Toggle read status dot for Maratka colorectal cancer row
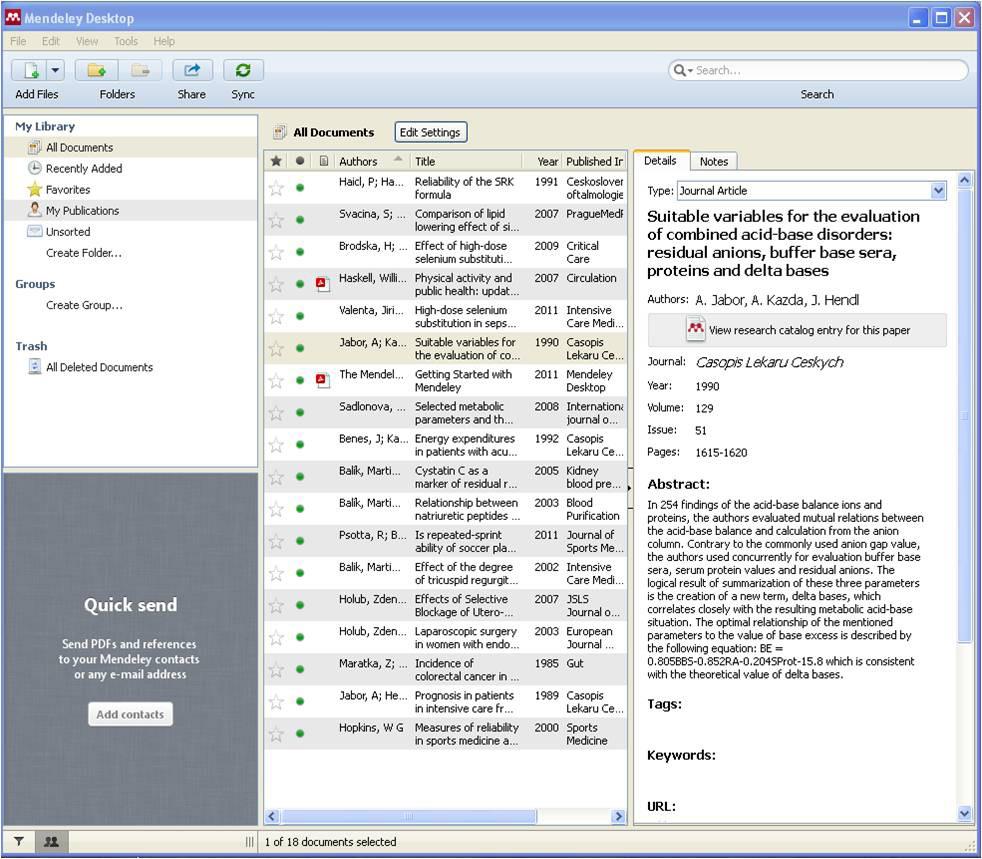This screenshot has height=859, width=982. [x=300, y=669]
